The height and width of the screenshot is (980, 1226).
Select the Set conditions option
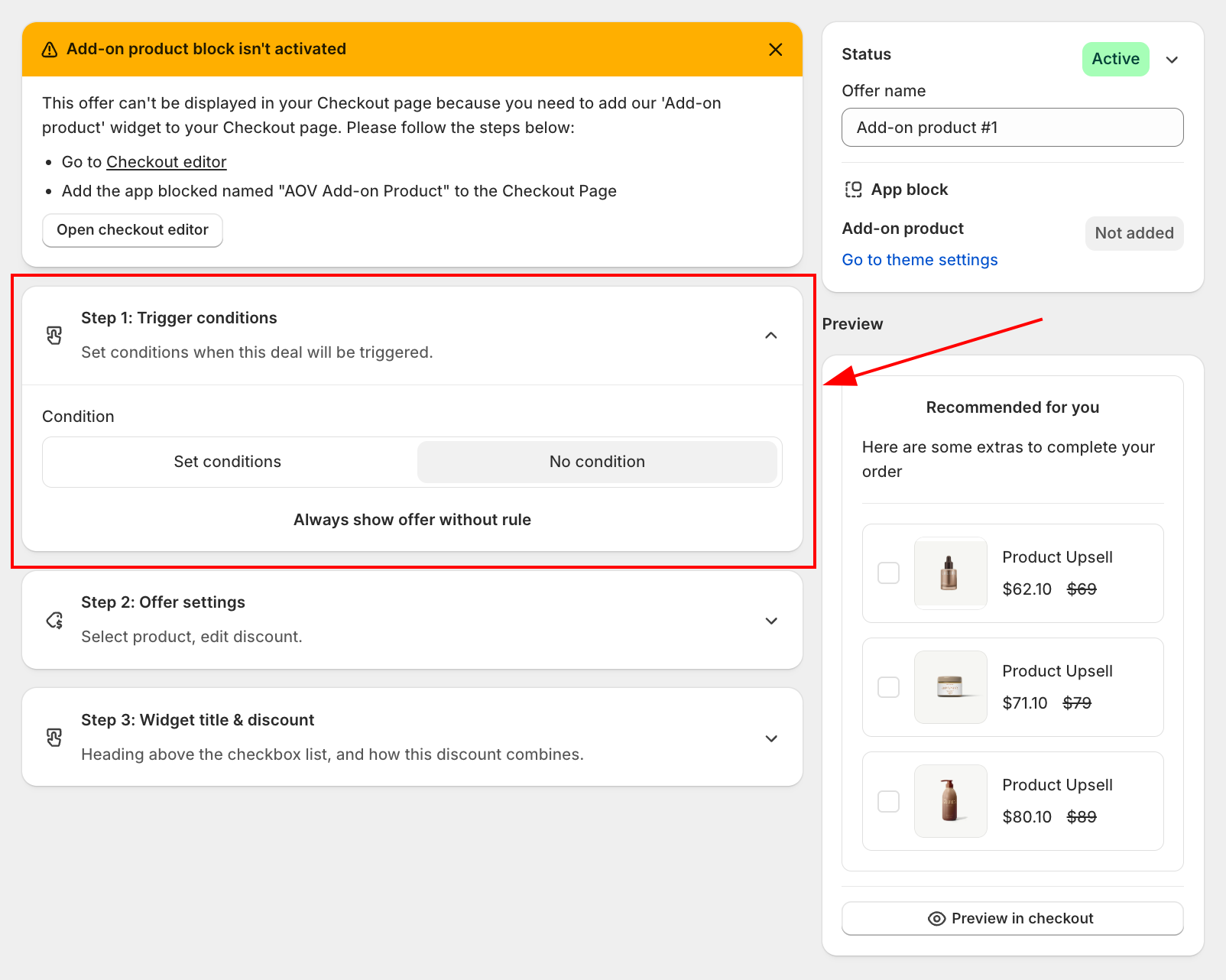[228, 462]
